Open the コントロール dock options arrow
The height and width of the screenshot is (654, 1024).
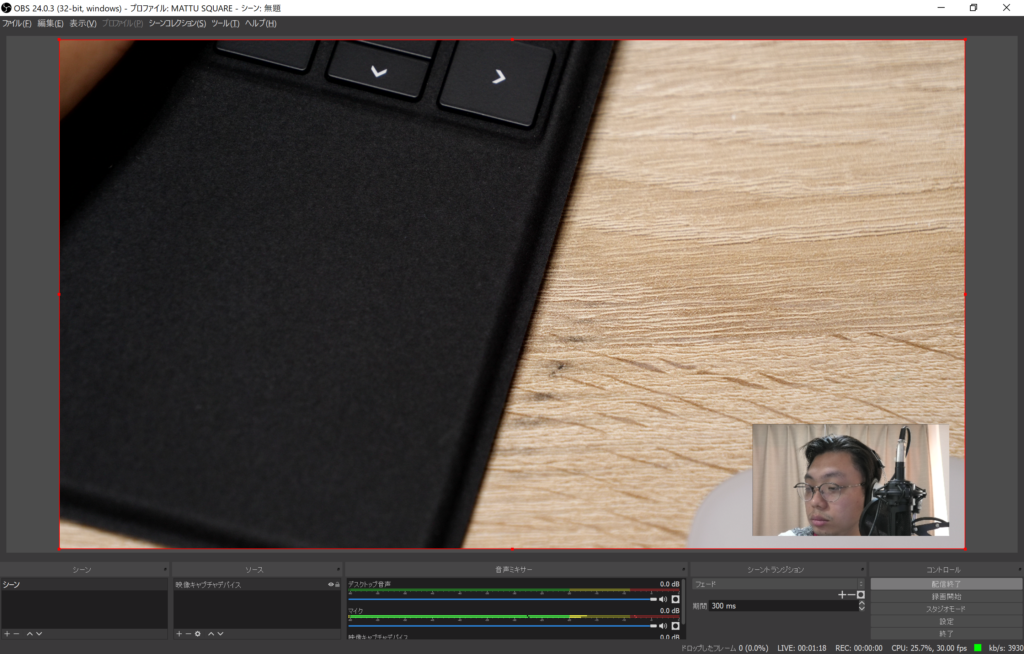pyautogui.click(x=1019, y=570)
